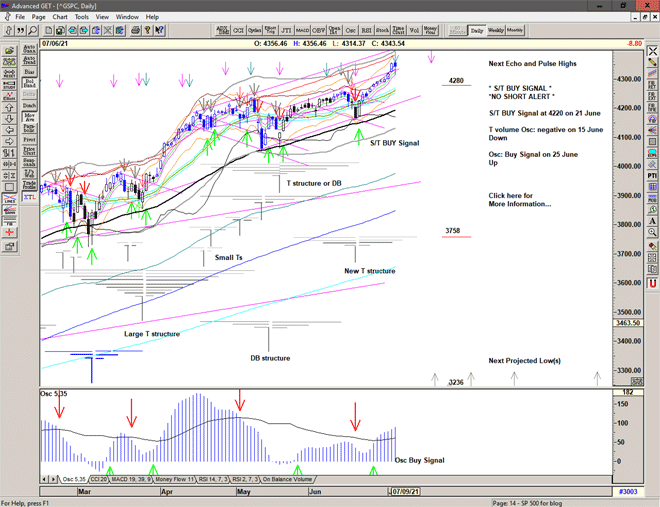This screenshot has height=507, width=660.
Task: Click the 'More Information...' link text
Action: click(519, 204)
